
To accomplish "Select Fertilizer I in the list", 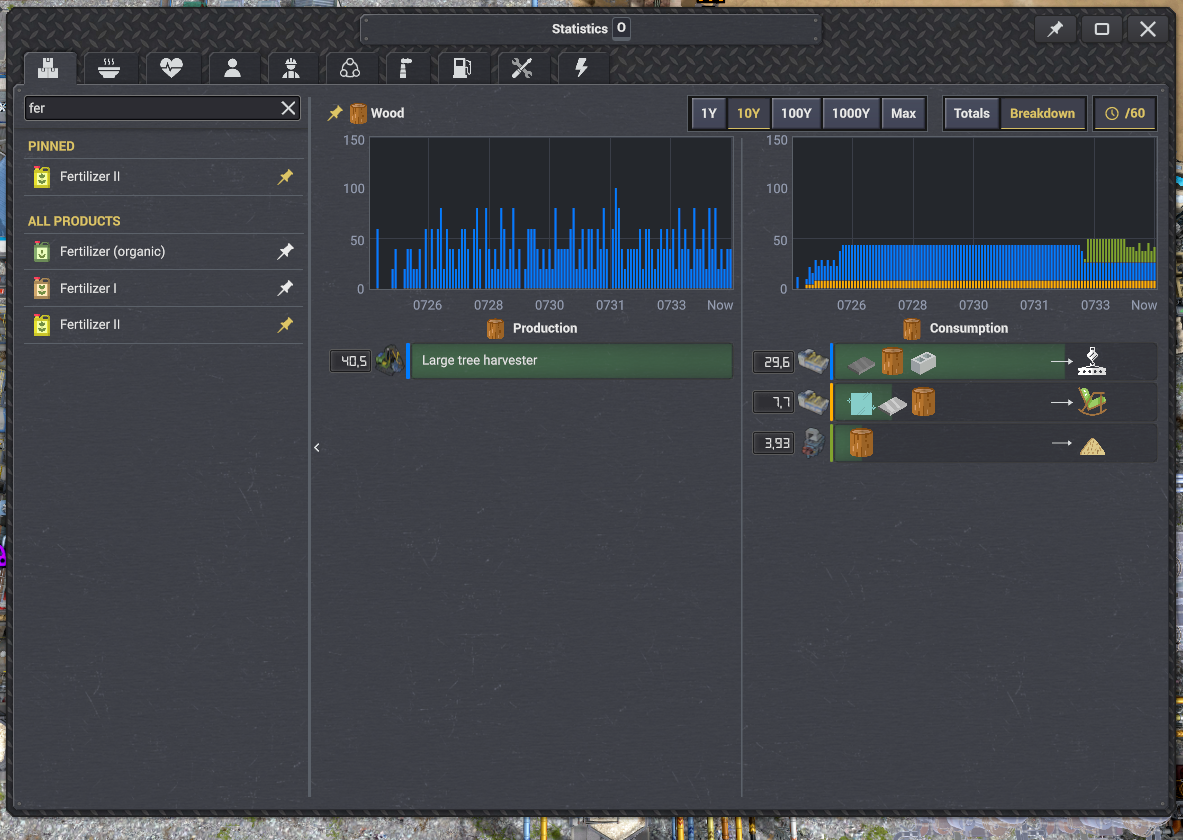I will 164,288.
